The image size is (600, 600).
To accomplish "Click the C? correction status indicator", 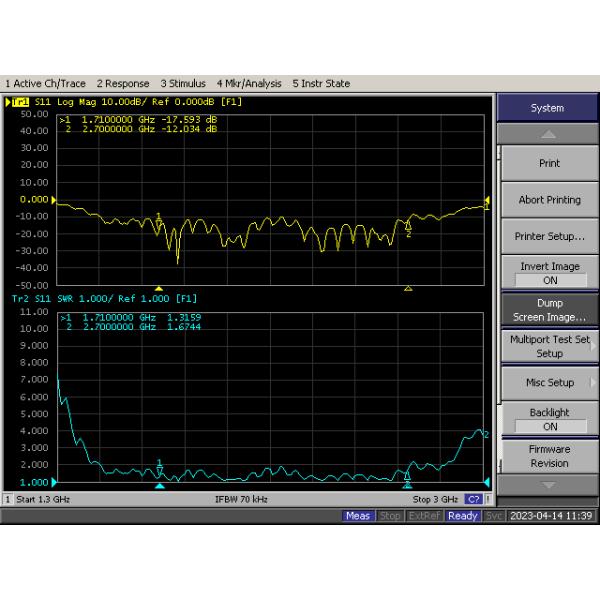I will coord(473,499).
